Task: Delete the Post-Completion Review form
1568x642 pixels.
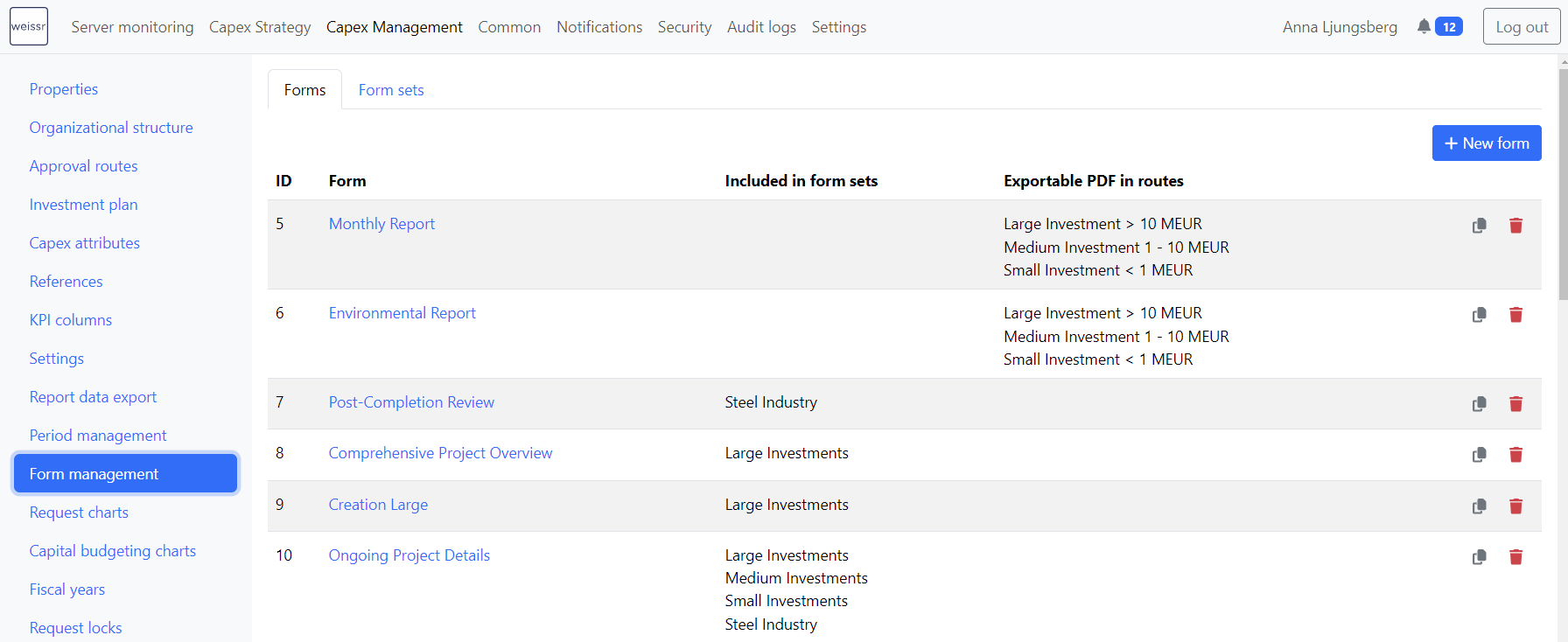Action: tap(1516, 404)
